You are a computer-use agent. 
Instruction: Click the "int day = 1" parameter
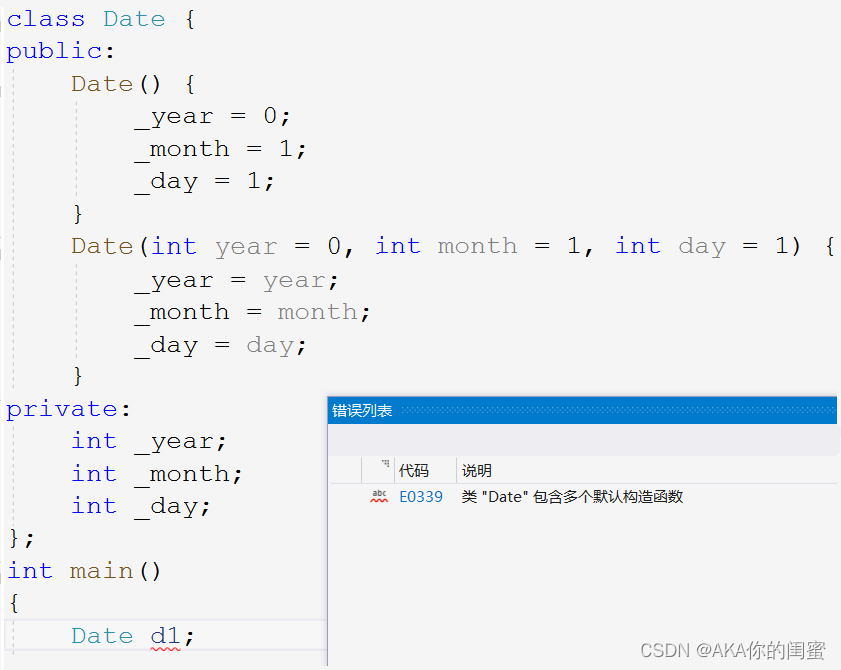pyautogui.click(x=701, y=247)
